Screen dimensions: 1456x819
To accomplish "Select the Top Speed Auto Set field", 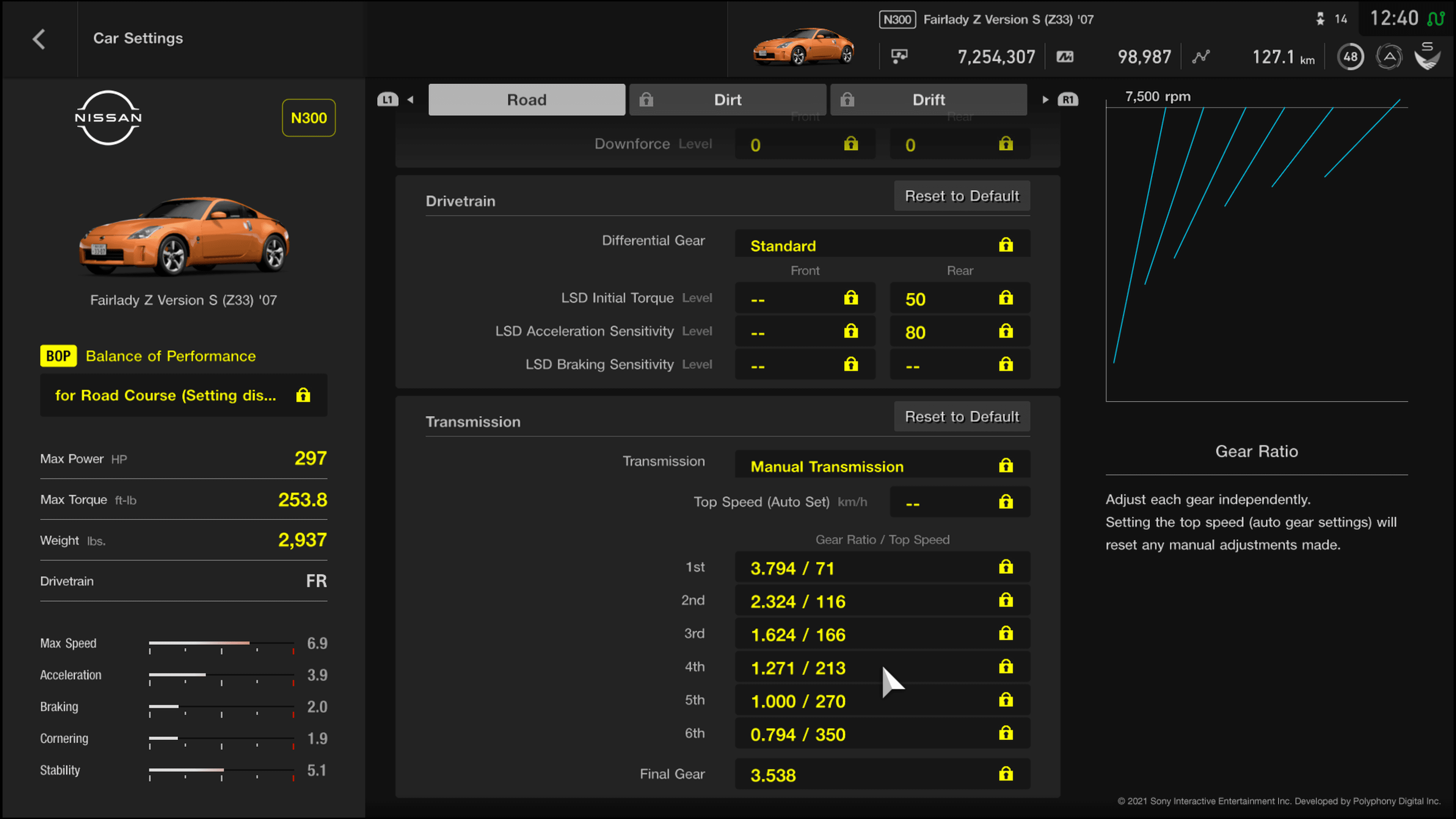I will tap(960, 502).
